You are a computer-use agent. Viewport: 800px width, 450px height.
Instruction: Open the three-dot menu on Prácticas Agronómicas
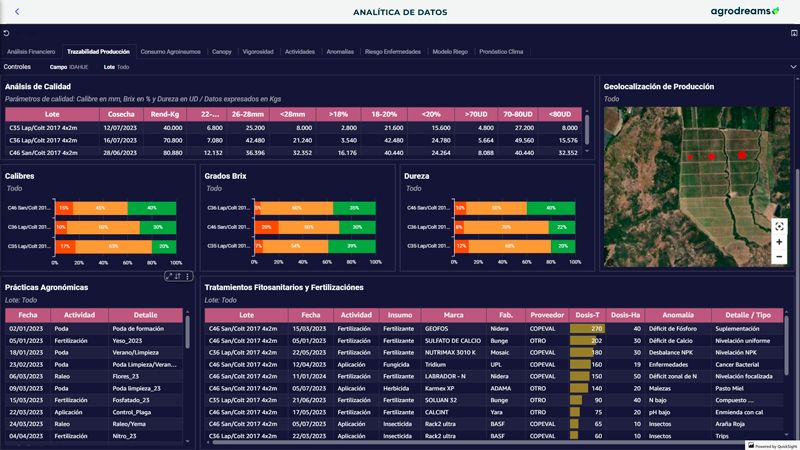point(187,276)
